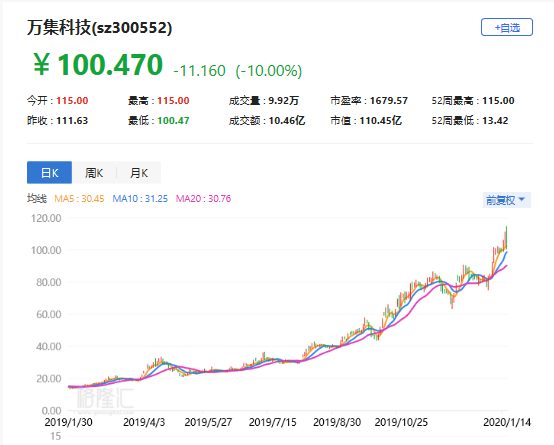Viewport: 554px width, 445px height.
Task: Click x-axis date 2019/8/30
Action: click(337, 422)
